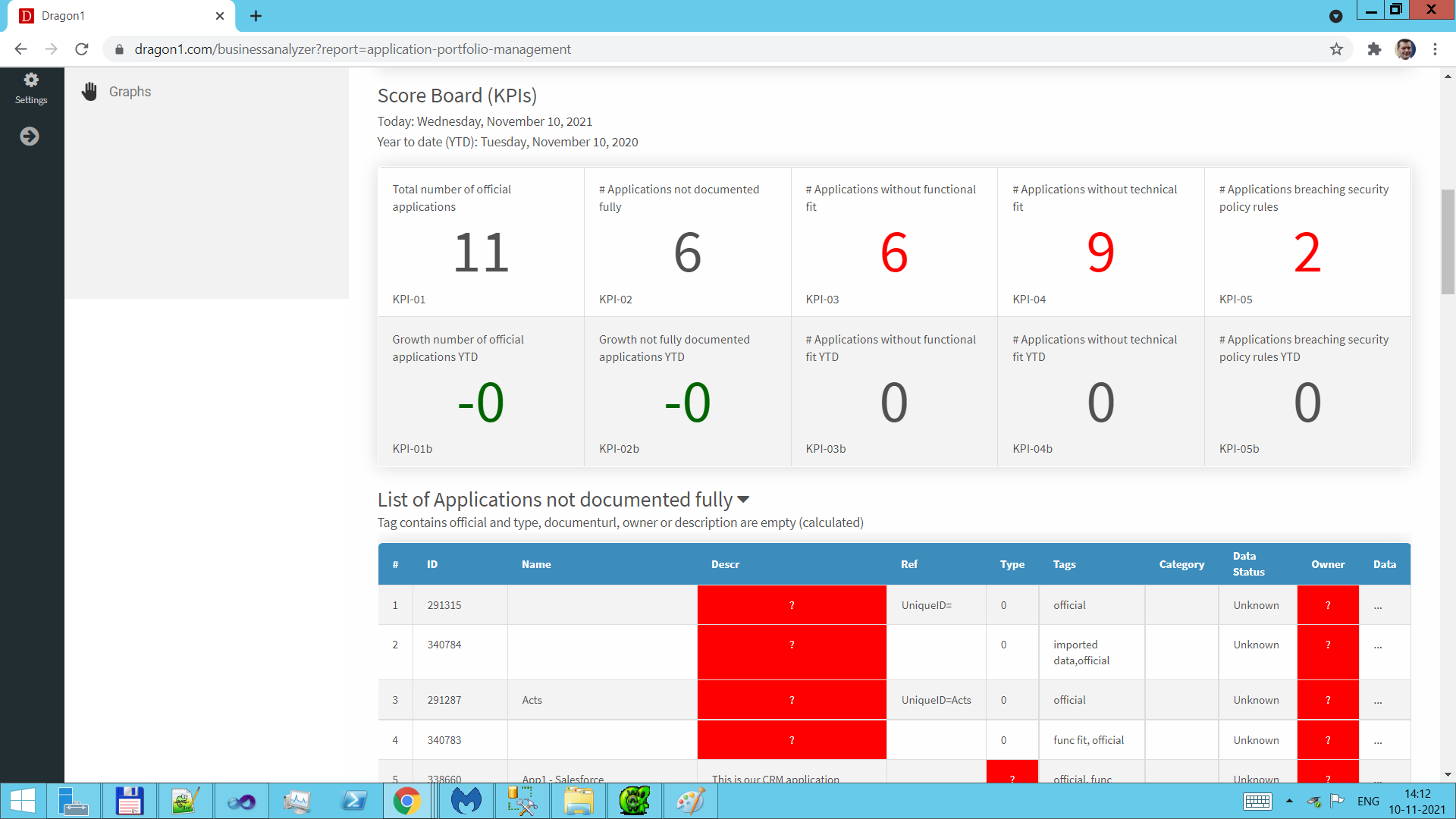Open browser extensions puzzle icon
The image size is (1456, 819).
pos(1374,49)
